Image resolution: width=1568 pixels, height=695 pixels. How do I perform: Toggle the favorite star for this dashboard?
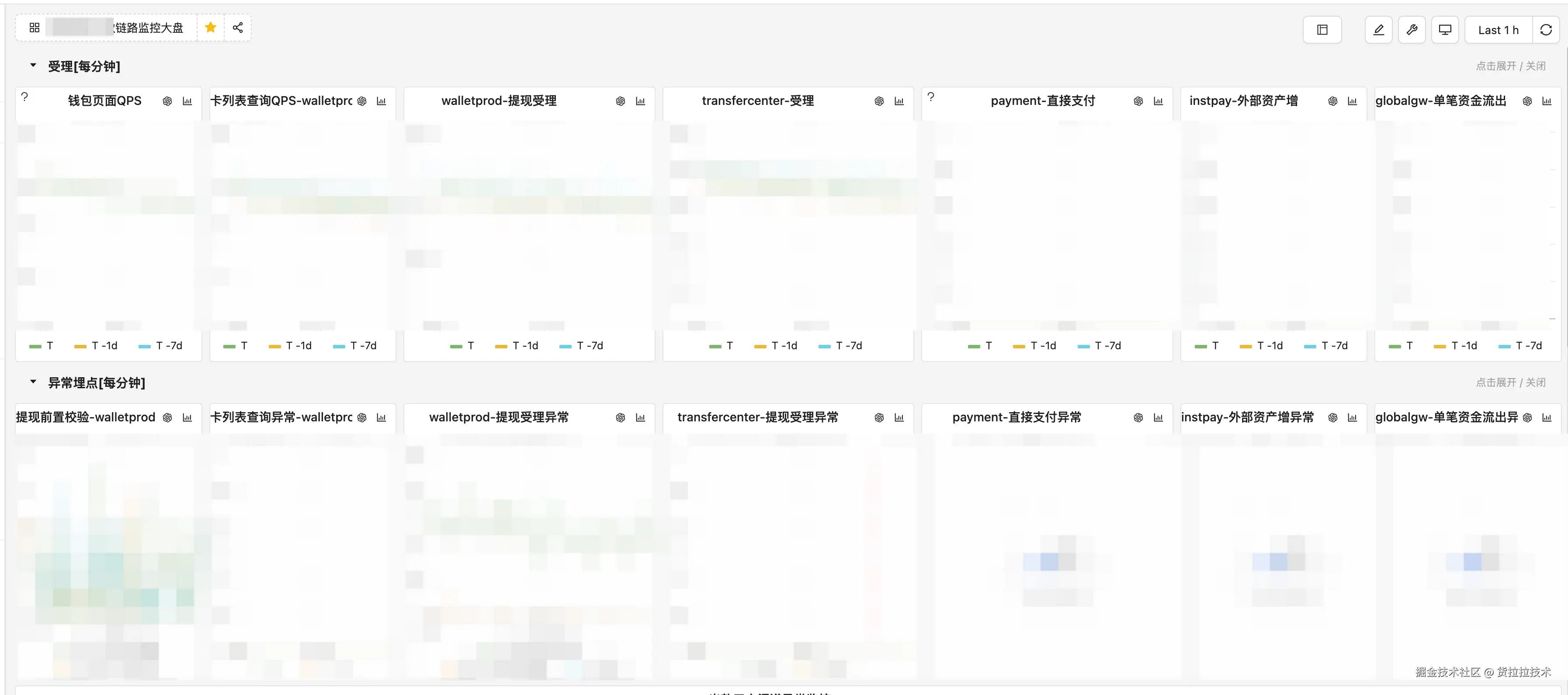coord(211,28)
